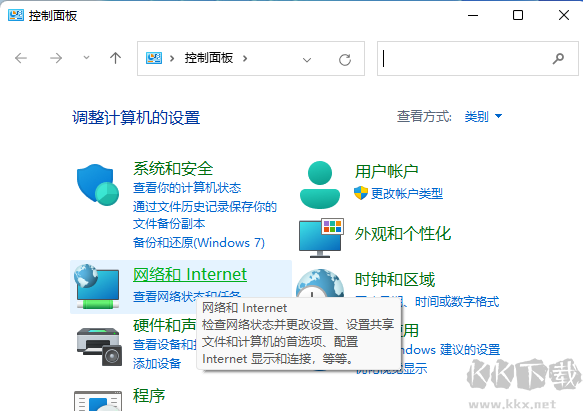
Task: Click 更改帐户类型 link
Action: 407,193
